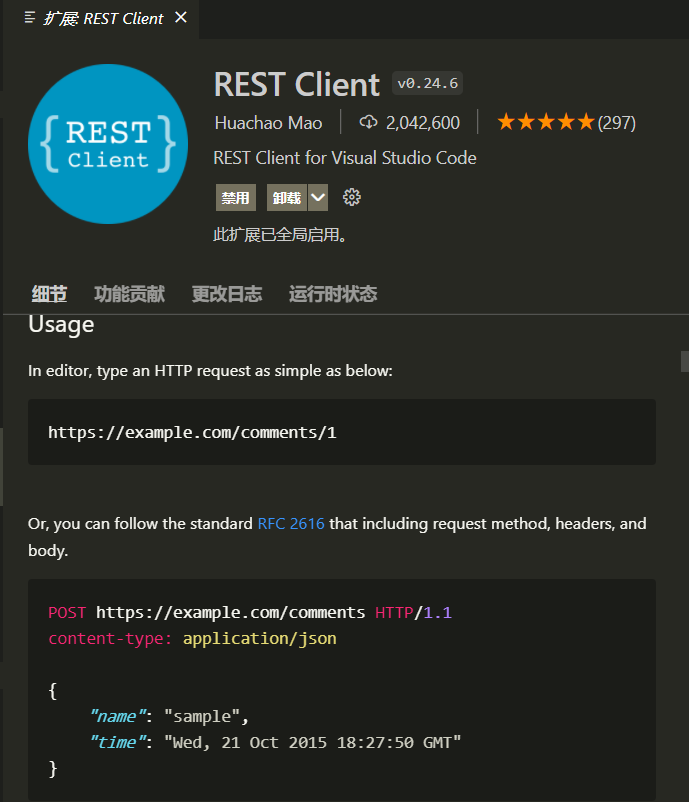Click the REST Client extension logo
The image size is (689, 802).
click(x=108, y=144)
